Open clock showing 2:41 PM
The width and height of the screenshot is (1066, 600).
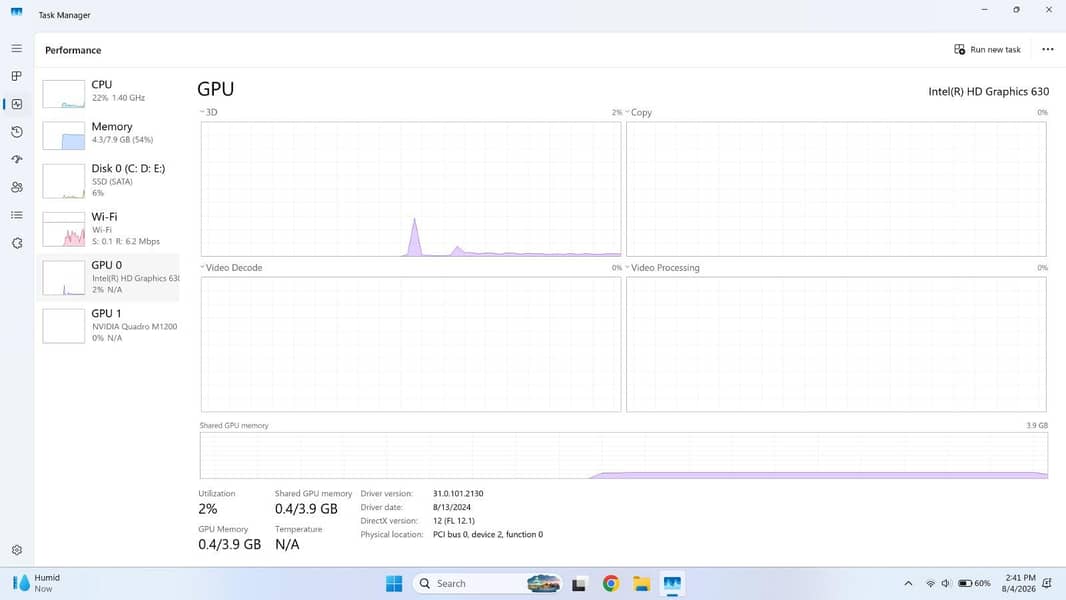click(1018, 583)
